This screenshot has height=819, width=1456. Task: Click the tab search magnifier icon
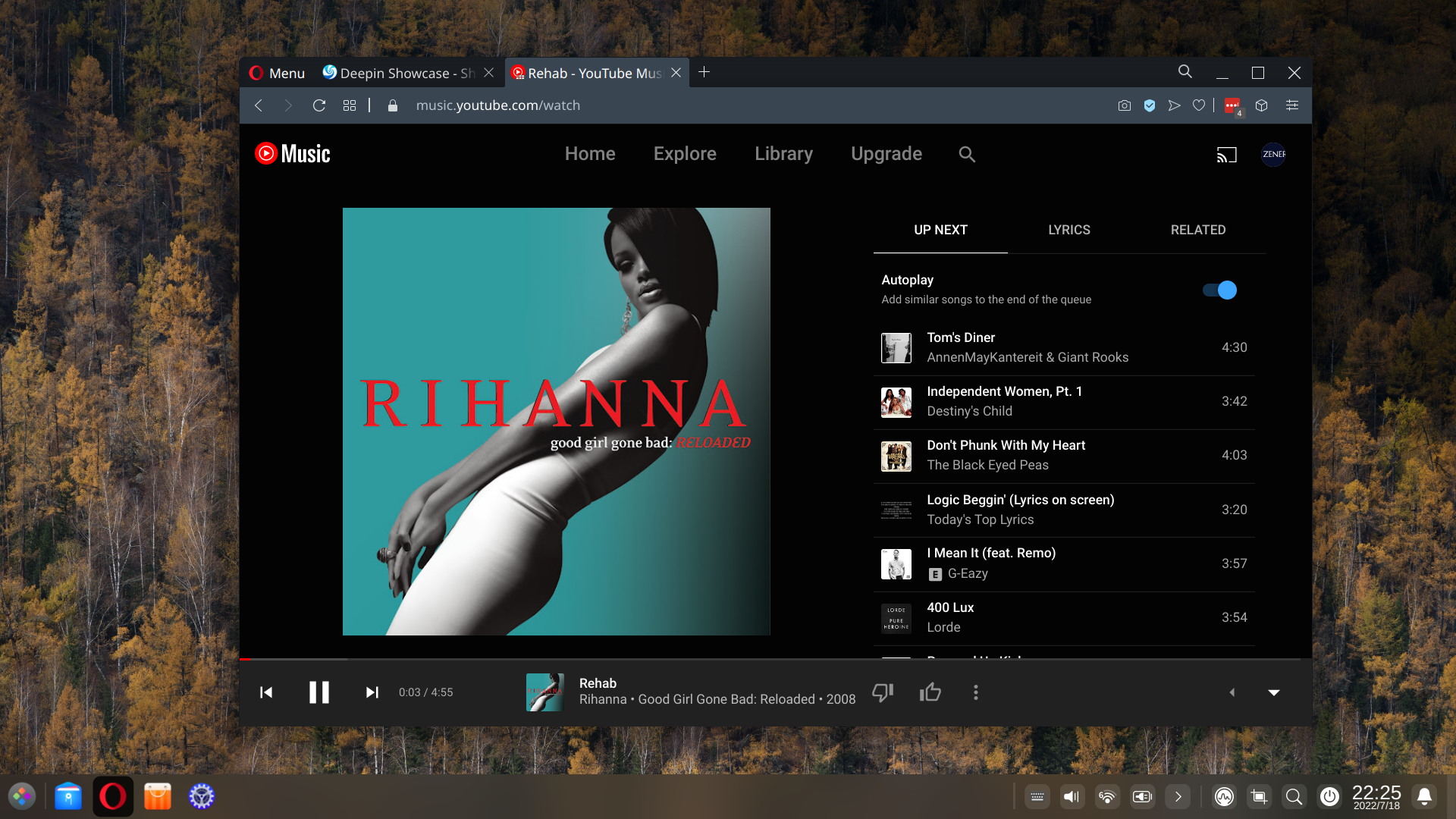click(x=1185, y=72)
